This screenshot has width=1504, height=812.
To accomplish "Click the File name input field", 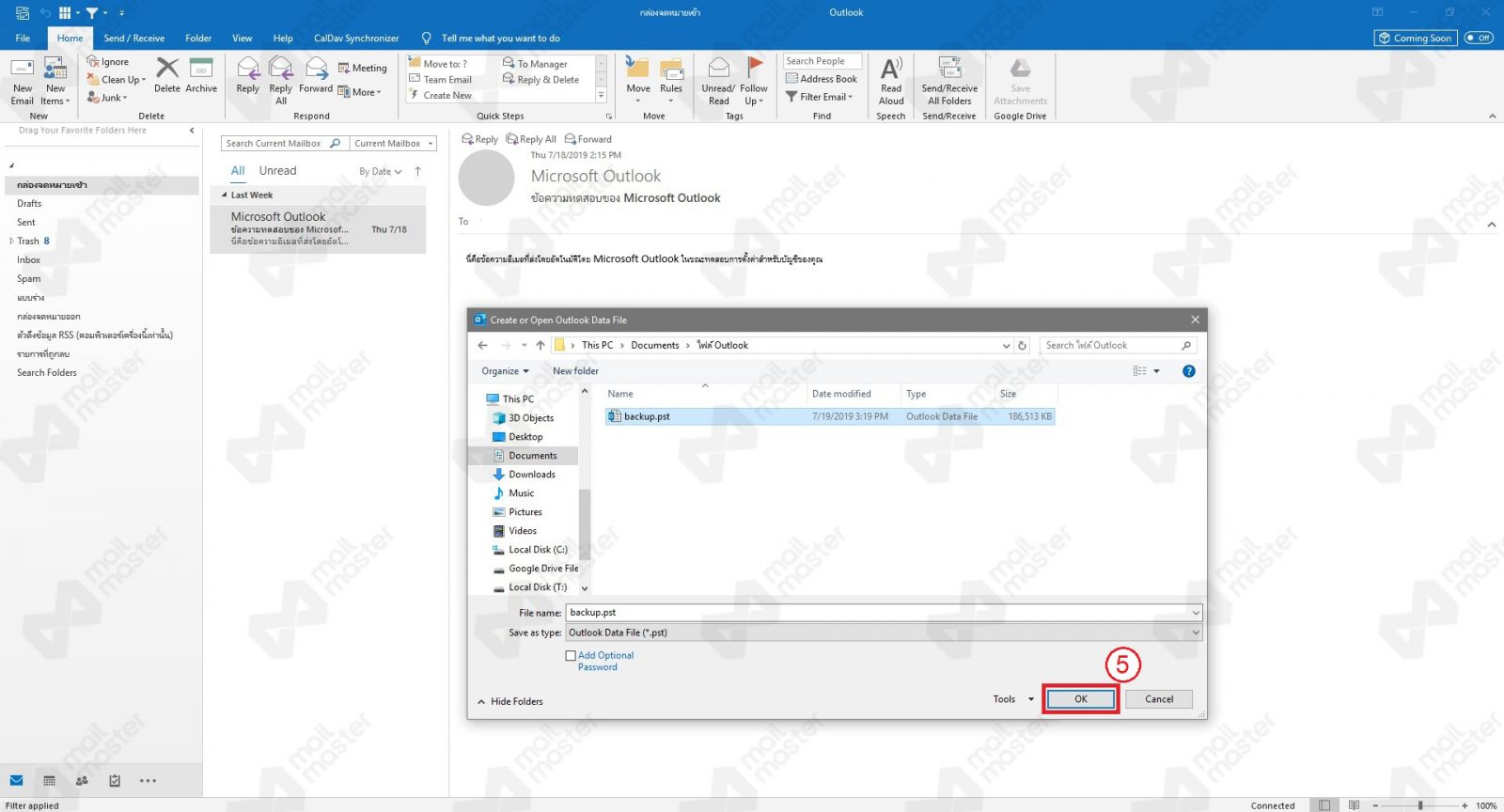I will pyautogui.click(x=877, y=613).
